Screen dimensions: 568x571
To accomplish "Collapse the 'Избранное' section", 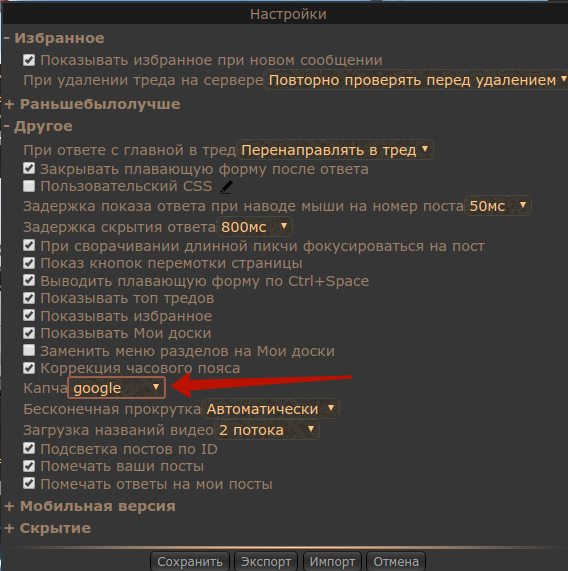I will (54, 38).
